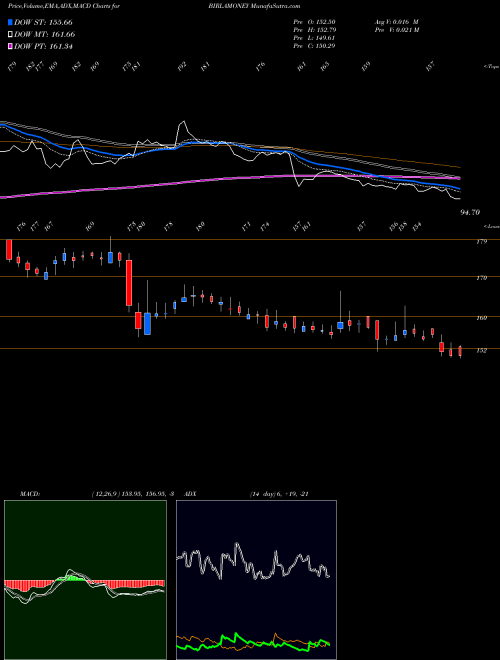Click the Pre C: 150.29 value
The height and width of the screenshot is (660, 500).
tap(314, 46)
